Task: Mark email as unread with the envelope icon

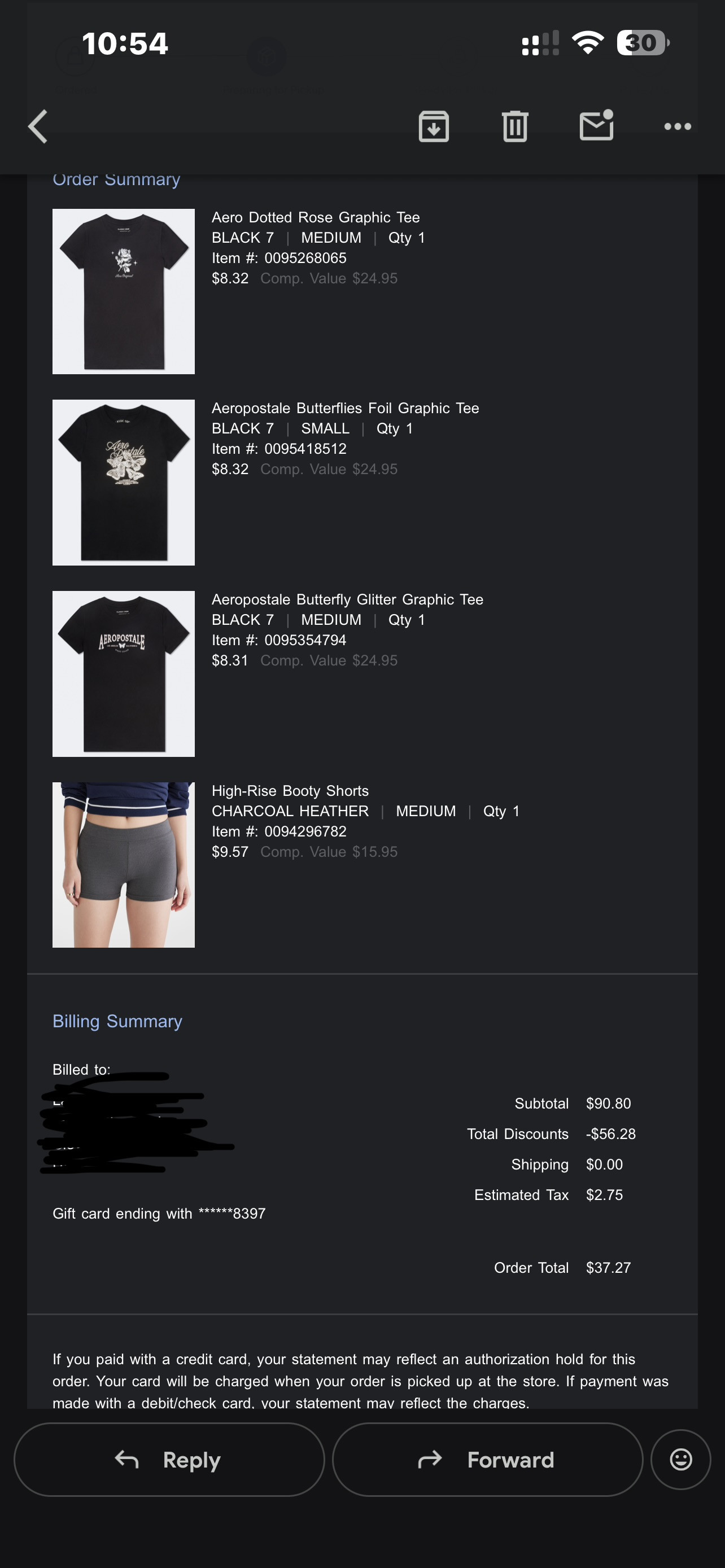Action: (x=597, y=125)
